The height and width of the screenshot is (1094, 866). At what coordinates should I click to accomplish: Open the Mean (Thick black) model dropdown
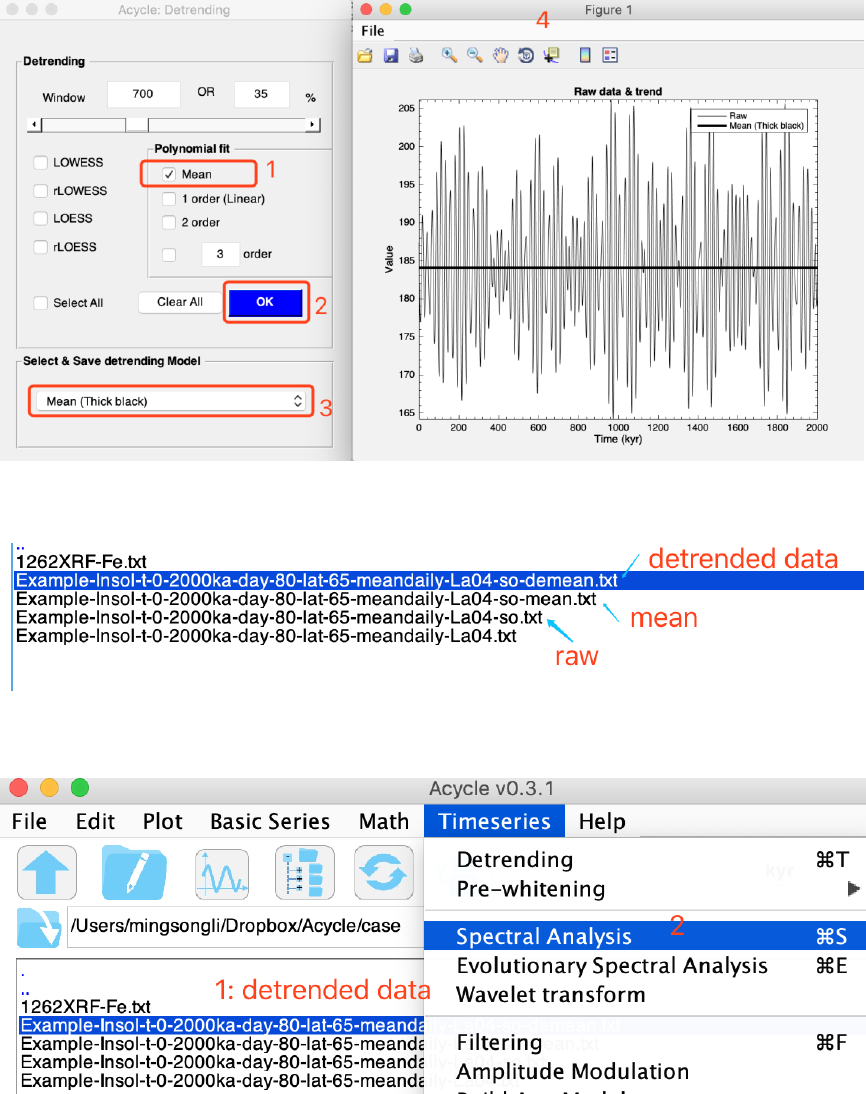(x=171, y=401)
